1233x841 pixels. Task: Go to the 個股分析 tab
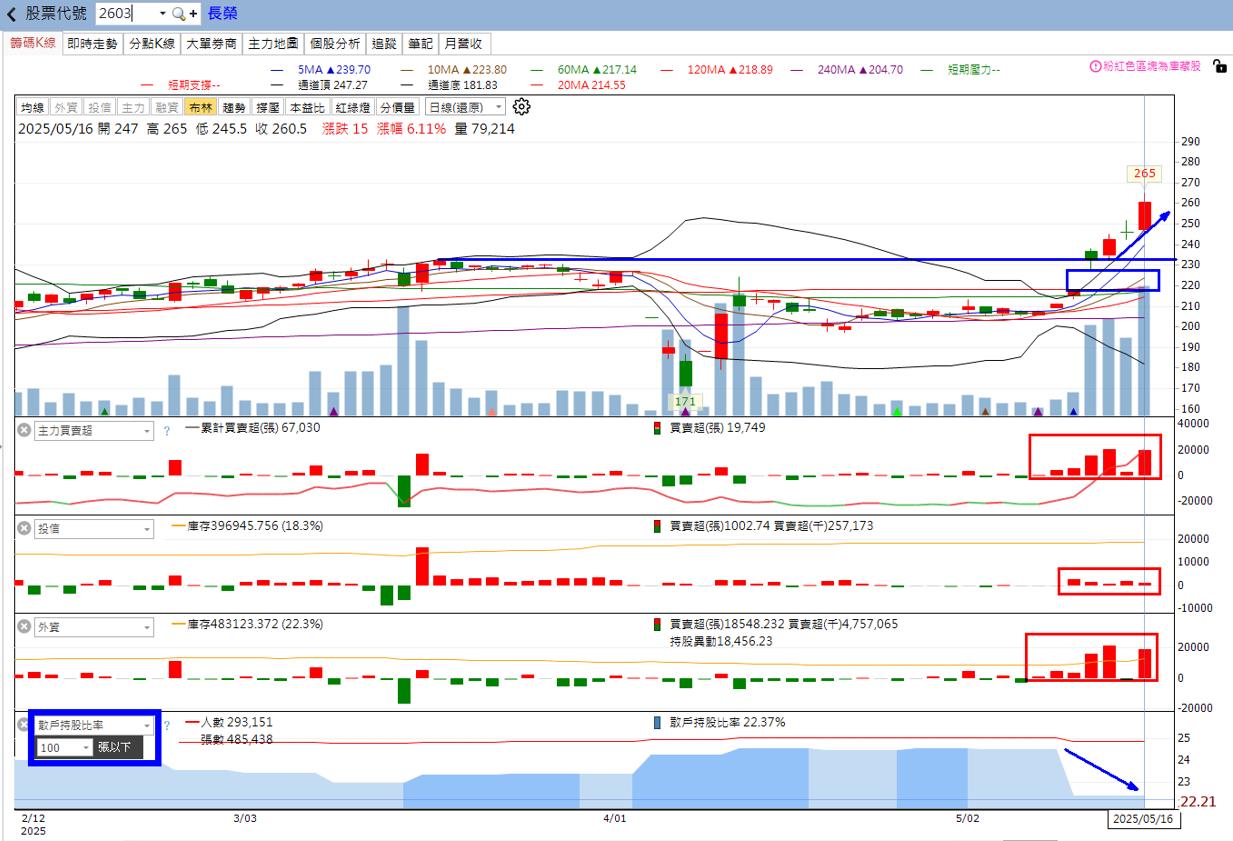click(335, 44)
